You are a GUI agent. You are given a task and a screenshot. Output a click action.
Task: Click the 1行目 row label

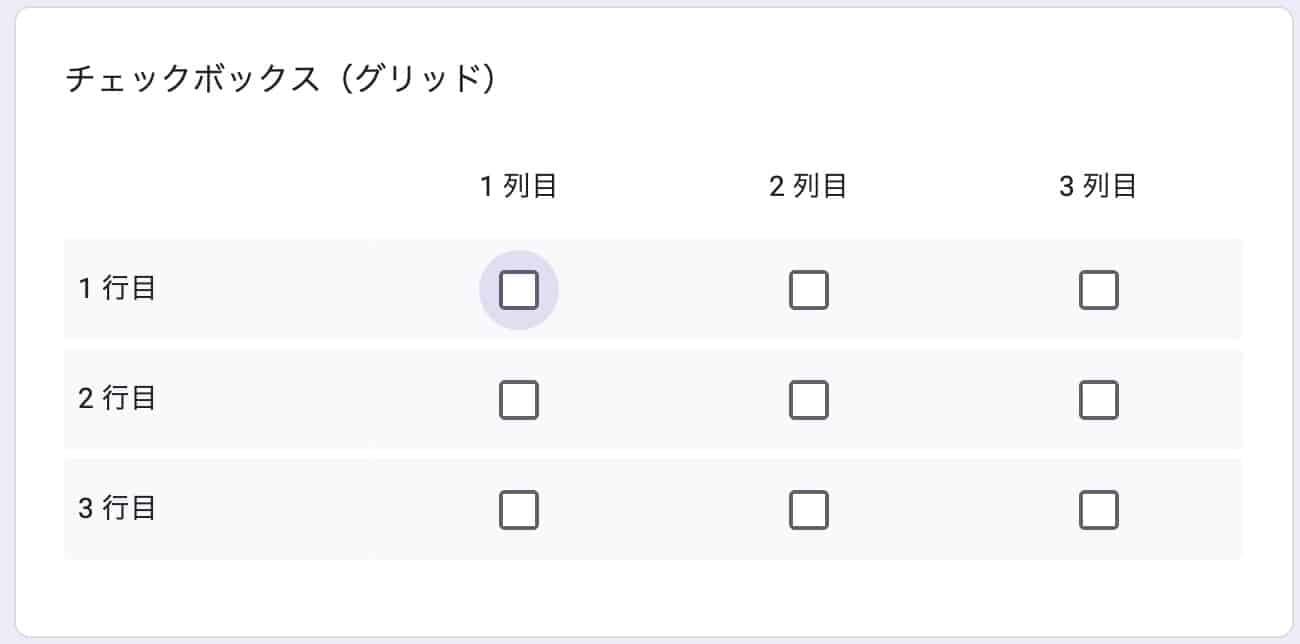(116, 288)
